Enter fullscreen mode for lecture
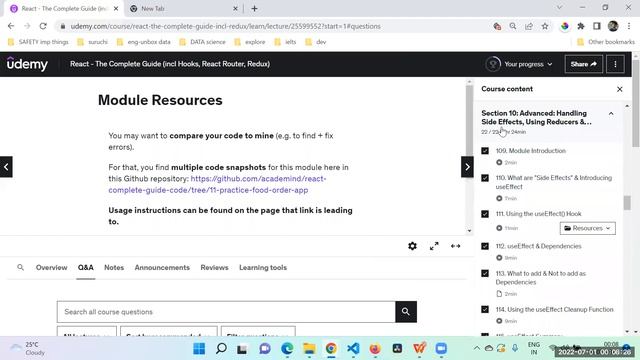The width and height of the screenshot is (640, 360). [x=434, y=246]
